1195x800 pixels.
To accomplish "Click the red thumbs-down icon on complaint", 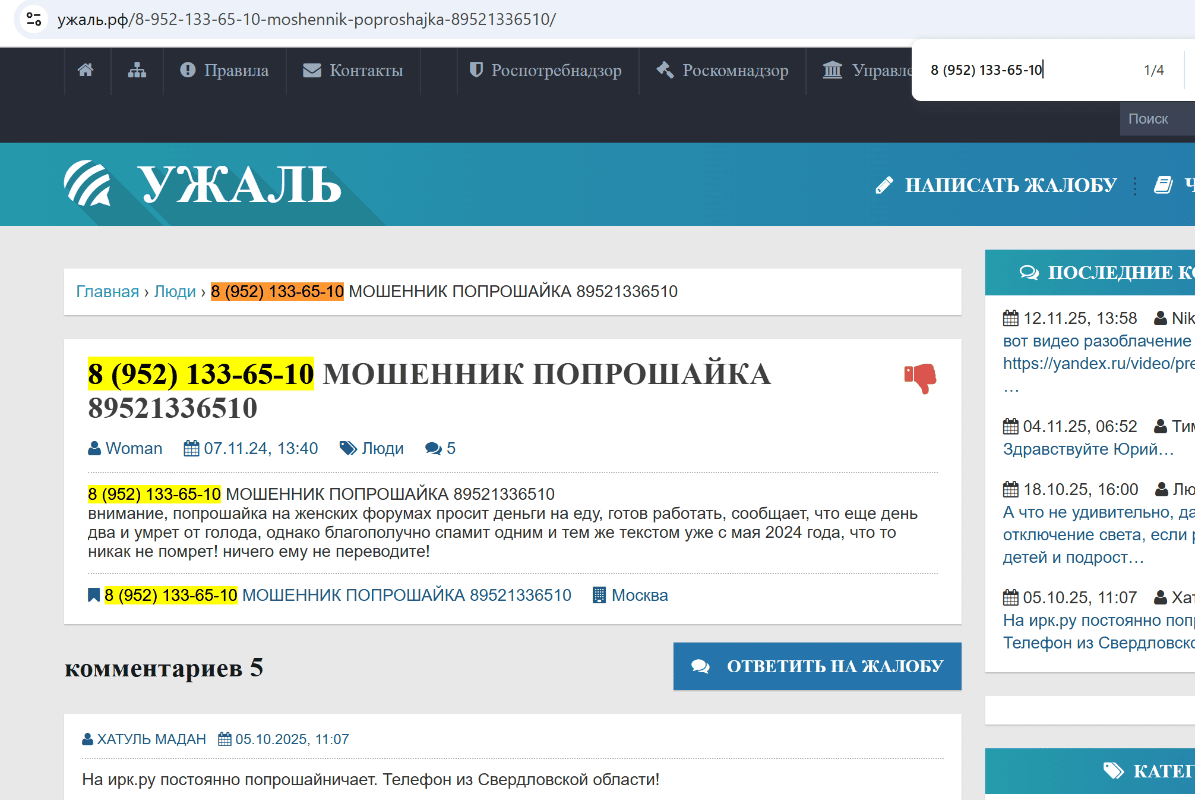I will (919, 378).
